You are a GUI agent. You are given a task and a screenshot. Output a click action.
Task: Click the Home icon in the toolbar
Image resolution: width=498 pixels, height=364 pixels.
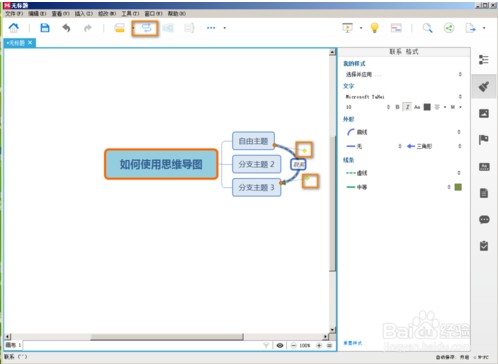coord(14,28)
